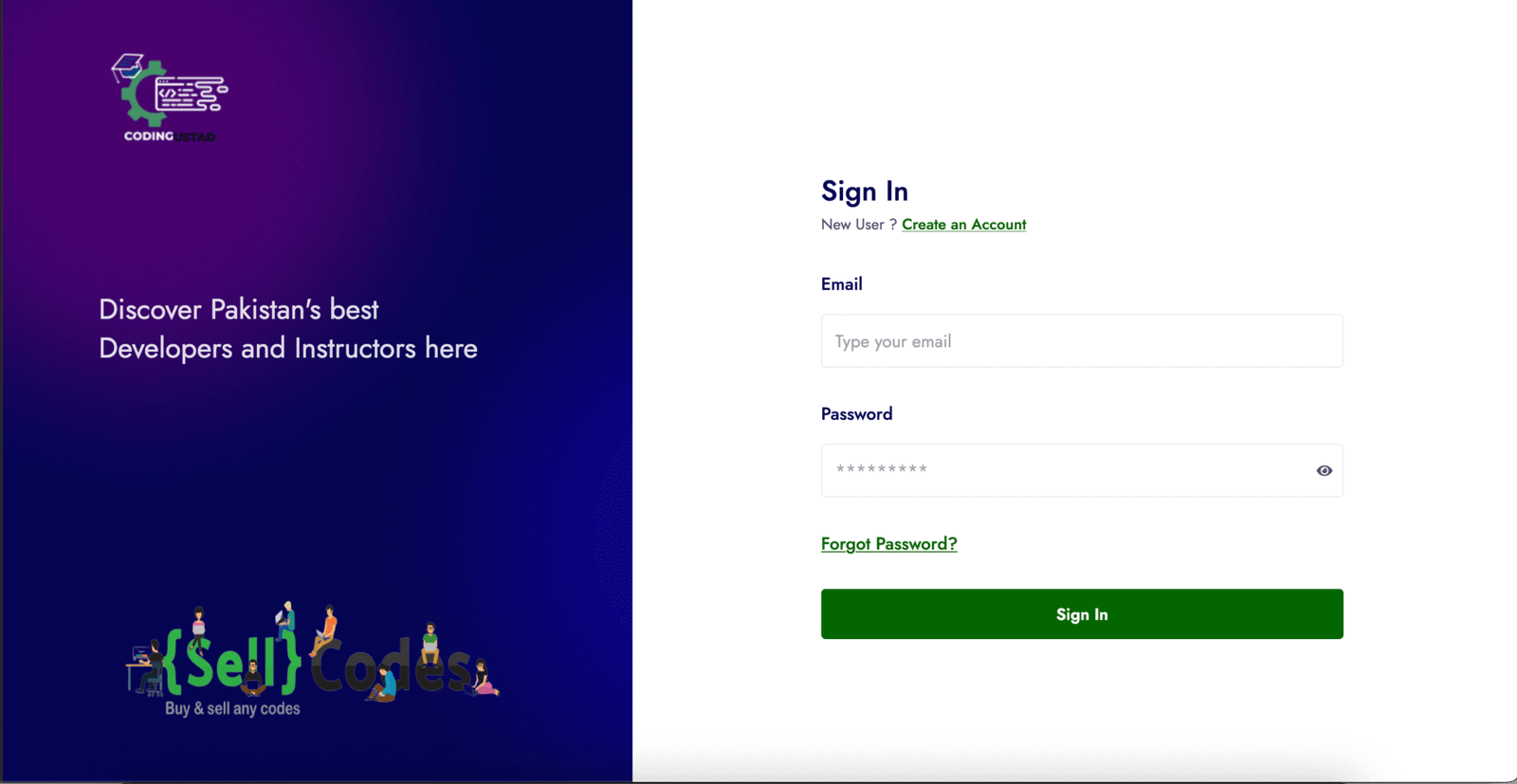Click the graduation cap on the logo

tap(127, 66)
